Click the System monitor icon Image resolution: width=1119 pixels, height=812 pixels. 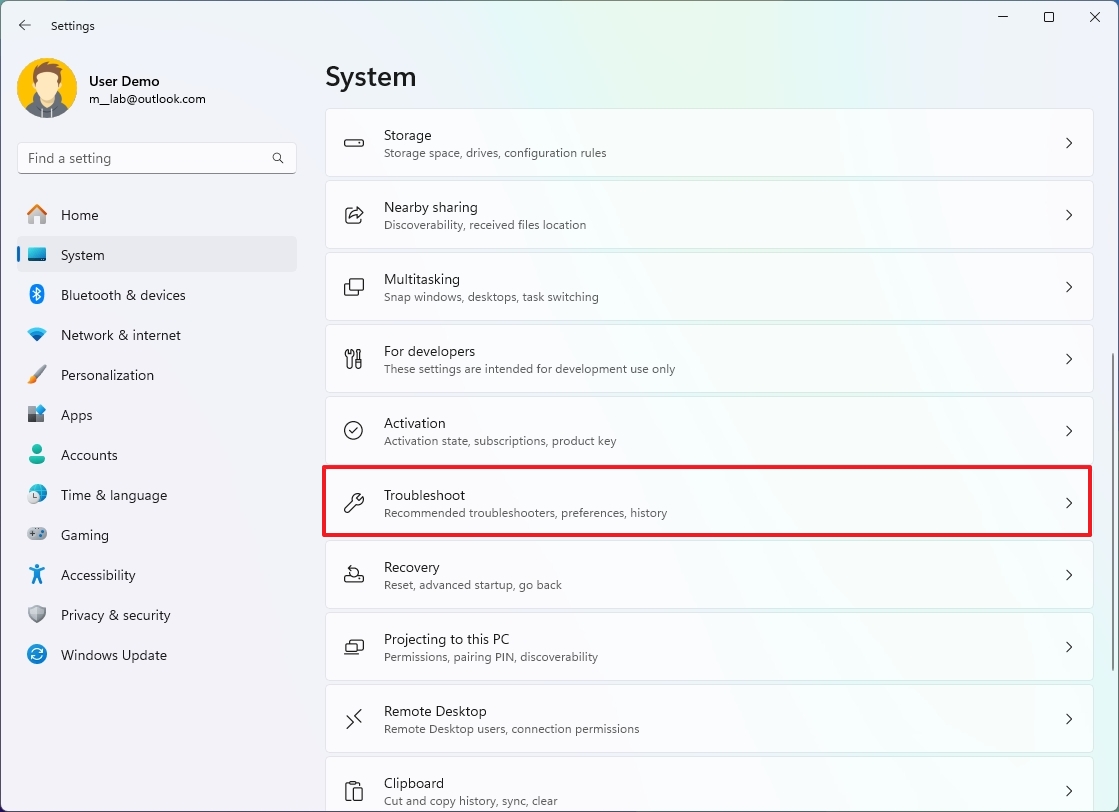coord(37,255)
